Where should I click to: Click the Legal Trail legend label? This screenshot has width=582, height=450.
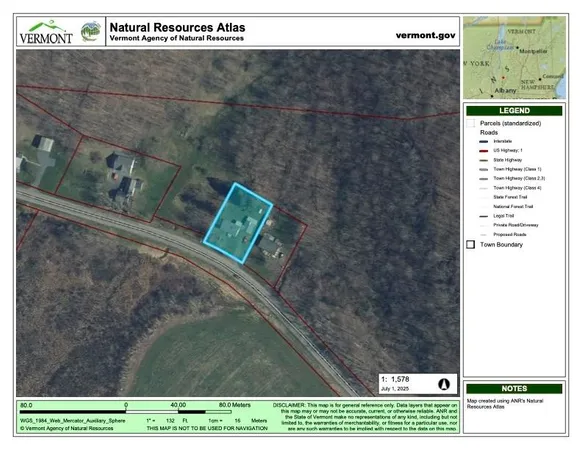503,216
